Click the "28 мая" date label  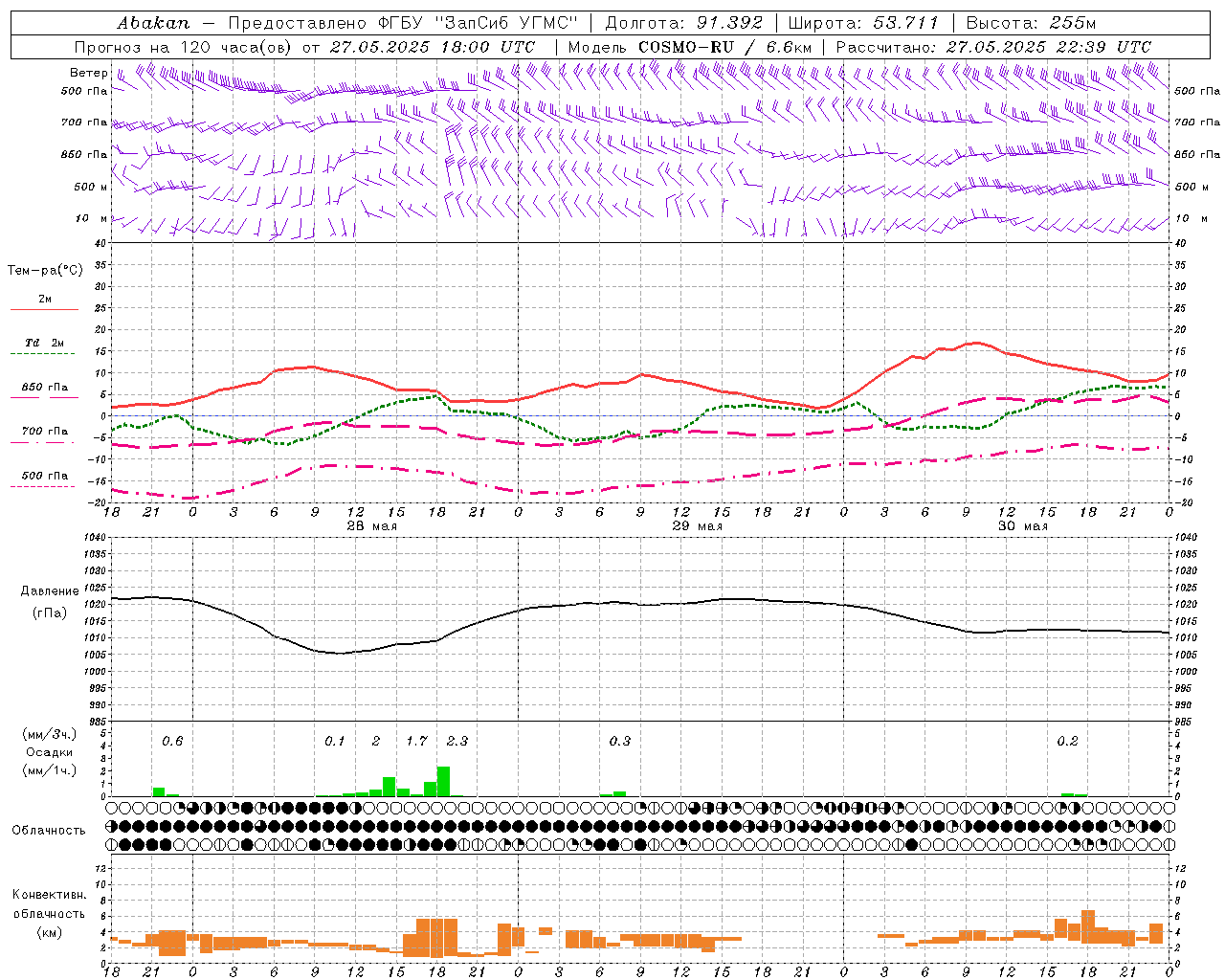pos(372,526)
